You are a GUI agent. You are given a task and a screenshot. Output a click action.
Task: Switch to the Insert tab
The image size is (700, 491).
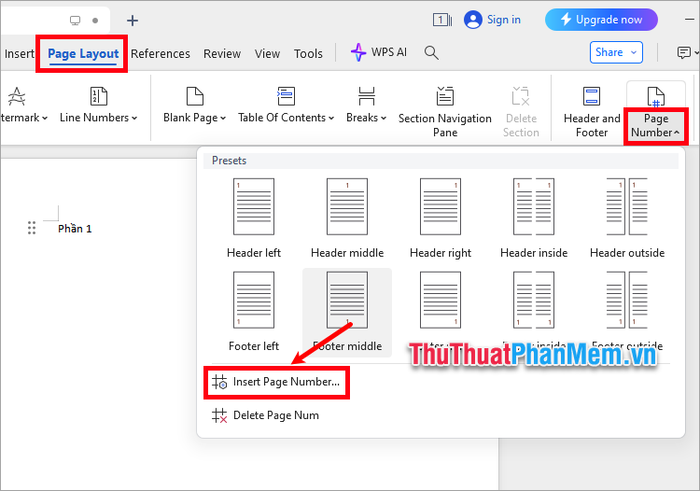pyautogui.click(x=19, y=54)
